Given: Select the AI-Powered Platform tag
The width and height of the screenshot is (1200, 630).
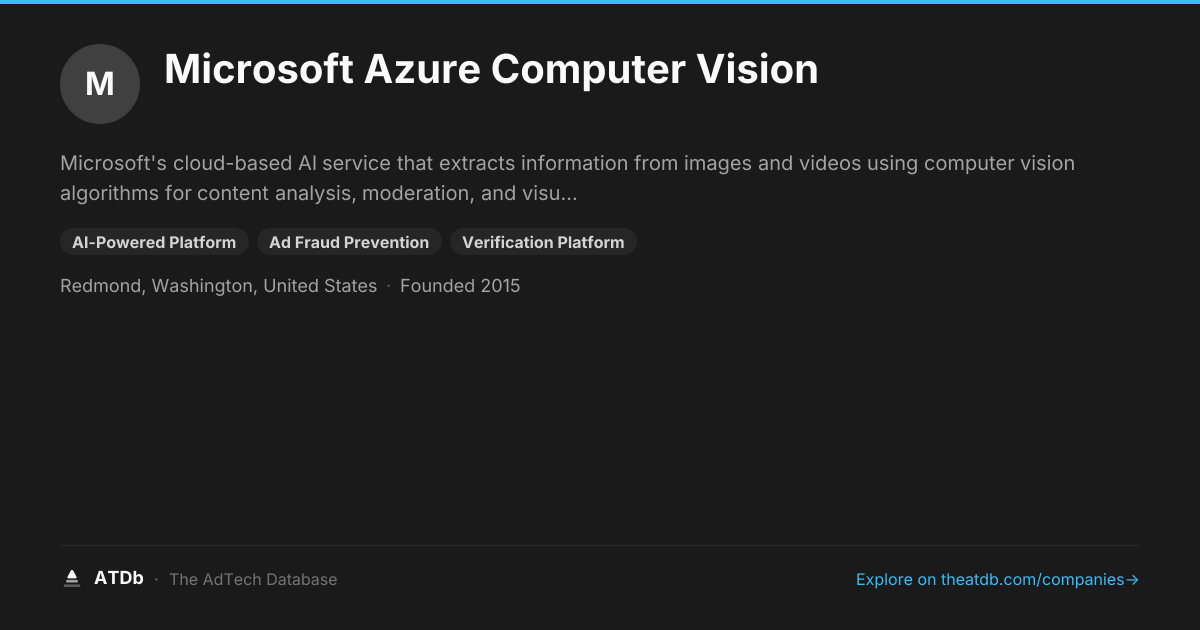Looking at the screenshot, I should point(154,242).
